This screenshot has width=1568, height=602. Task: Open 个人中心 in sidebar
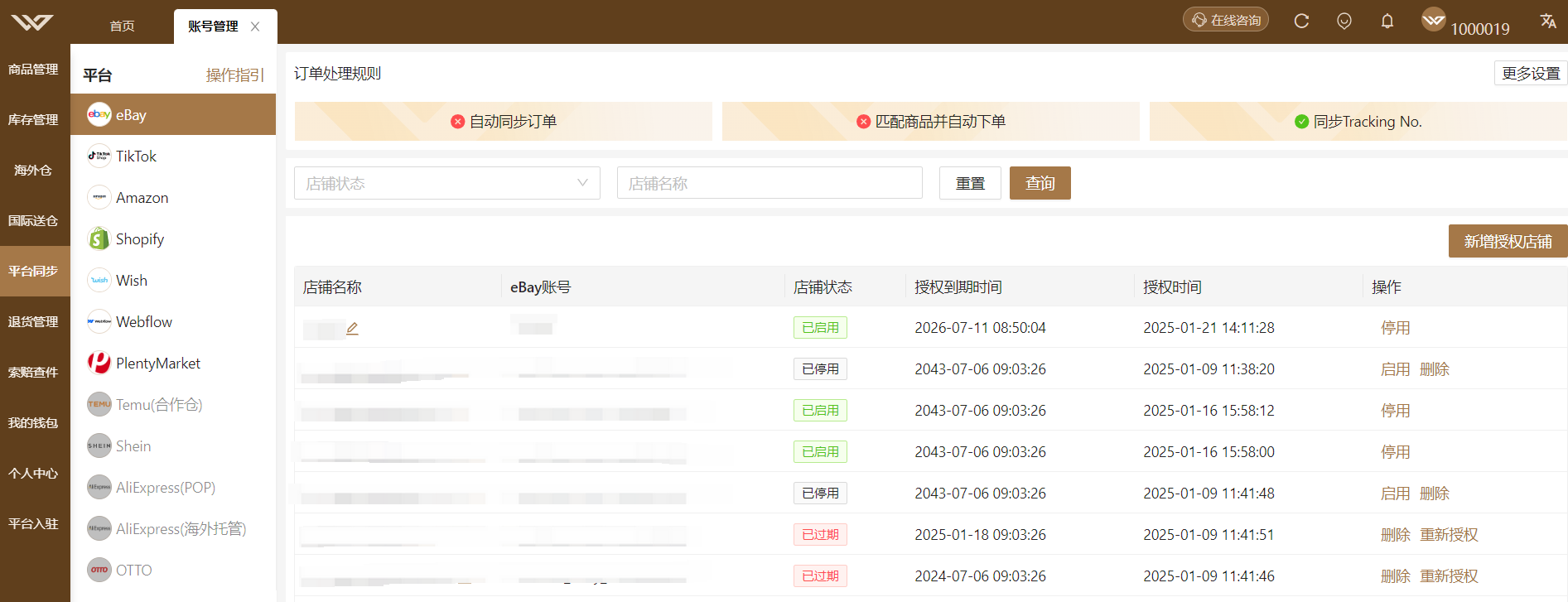33,474
